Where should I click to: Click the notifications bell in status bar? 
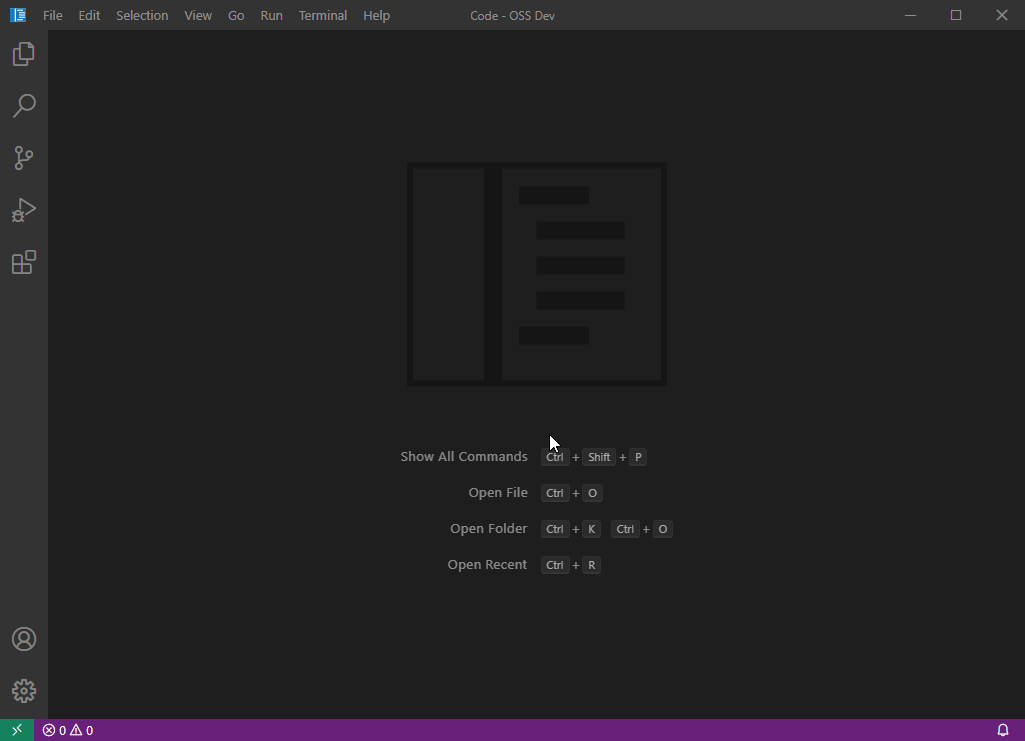1003,730
